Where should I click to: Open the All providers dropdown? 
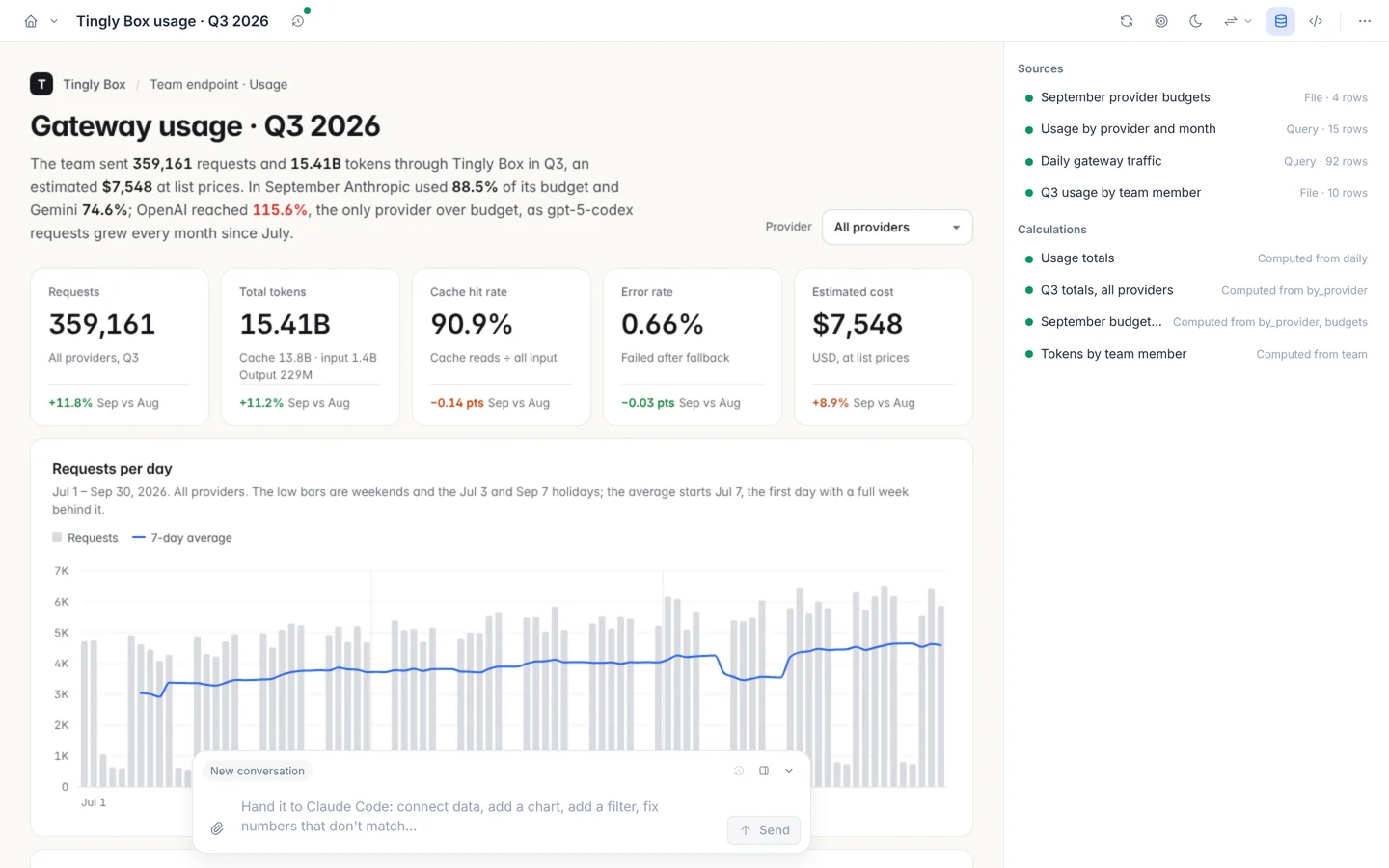click(897, 227)
